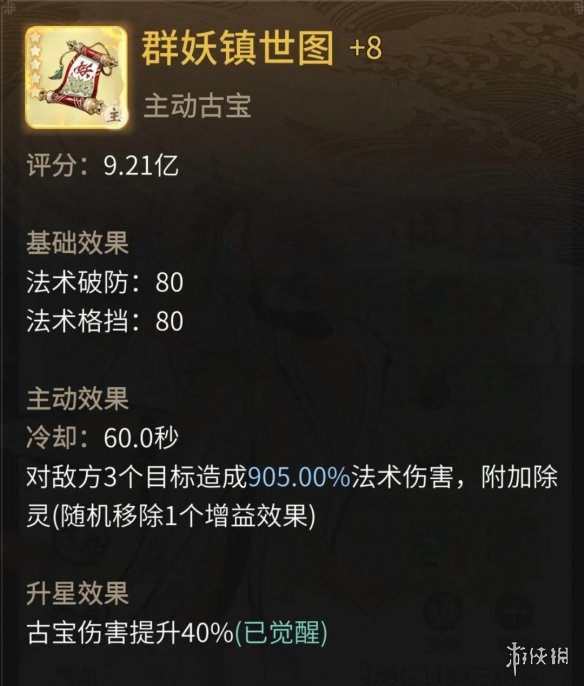
Task: Click the 冷却 60.0秒 cooldown text
Action: pyautogui.click(x=102, y=438)
